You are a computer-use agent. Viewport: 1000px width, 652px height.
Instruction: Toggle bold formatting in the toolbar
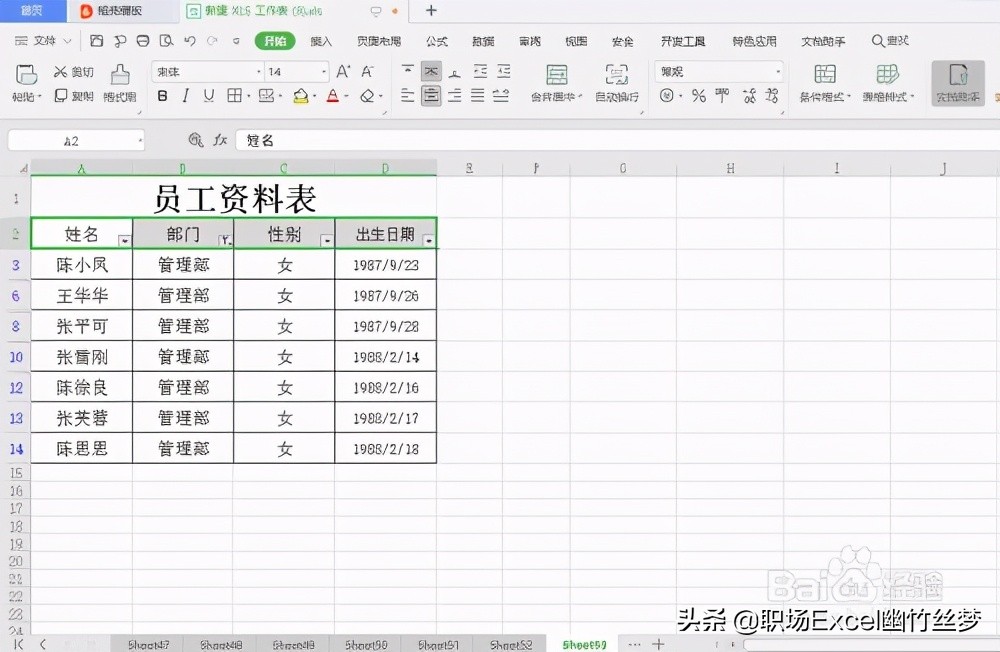(161, 94)
